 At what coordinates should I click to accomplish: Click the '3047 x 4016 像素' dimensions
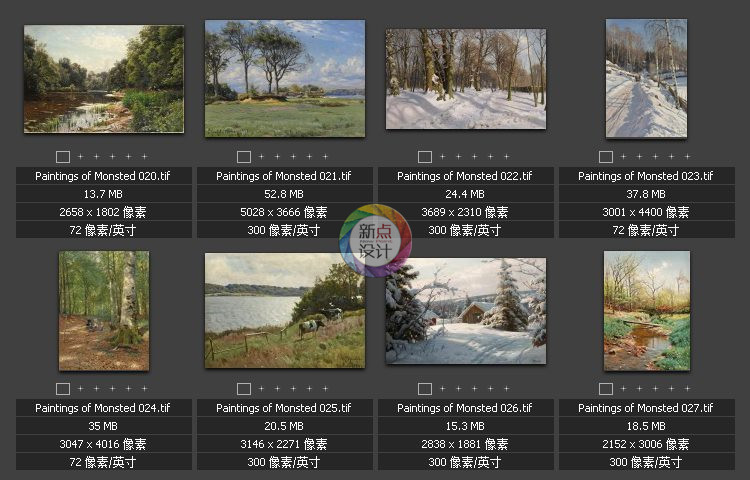[x=103, y=444]
